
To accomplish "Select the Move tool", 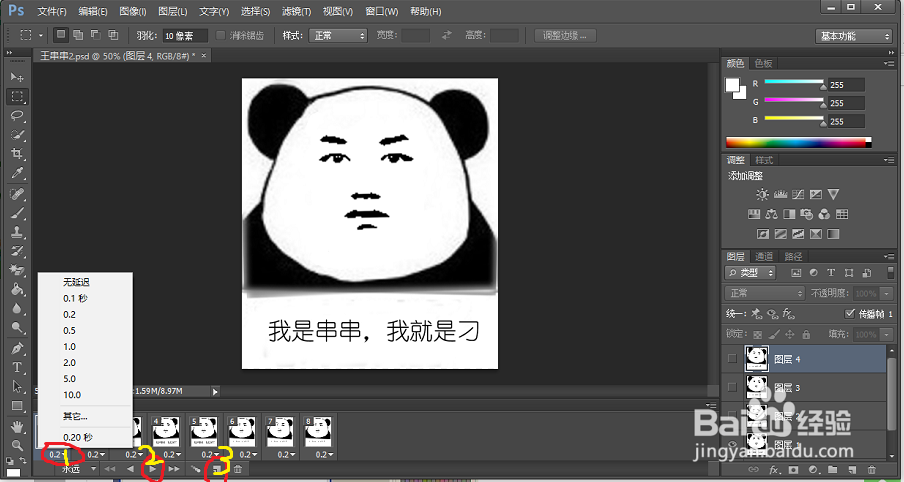I will 17,77.
